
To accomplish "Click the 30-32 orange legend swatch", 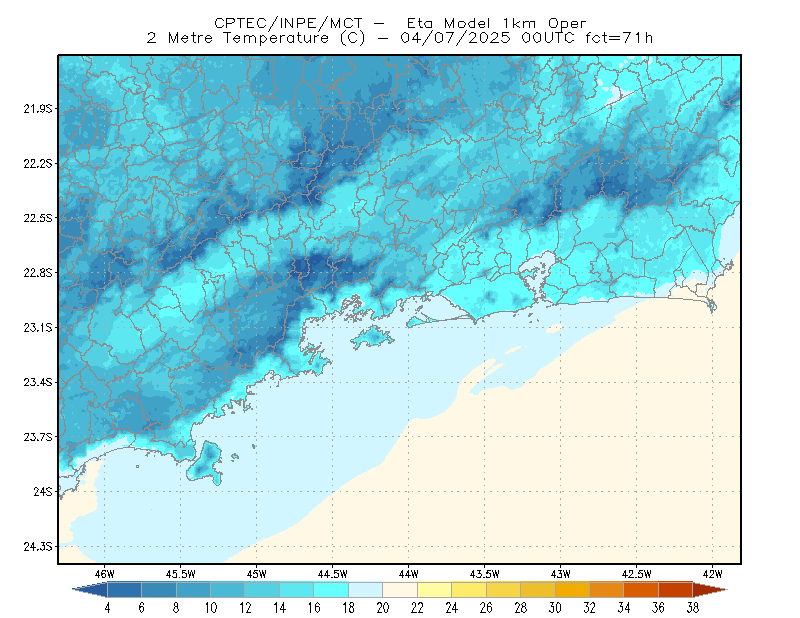I will point(572,590).
